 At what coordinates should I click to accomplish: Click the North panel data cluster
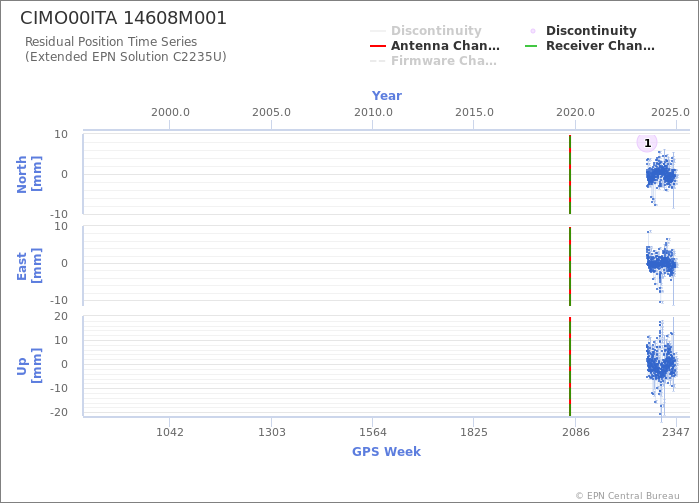662,175
